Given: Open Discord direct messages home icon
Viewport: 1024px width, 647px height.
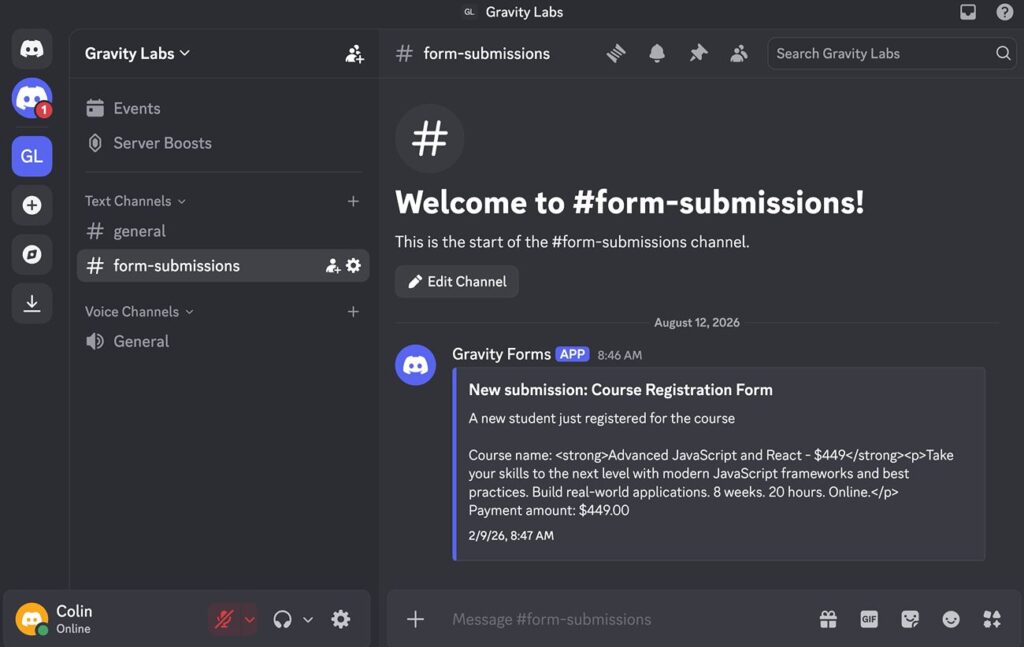Looking at the screenshot, I should tap(31, 49).
